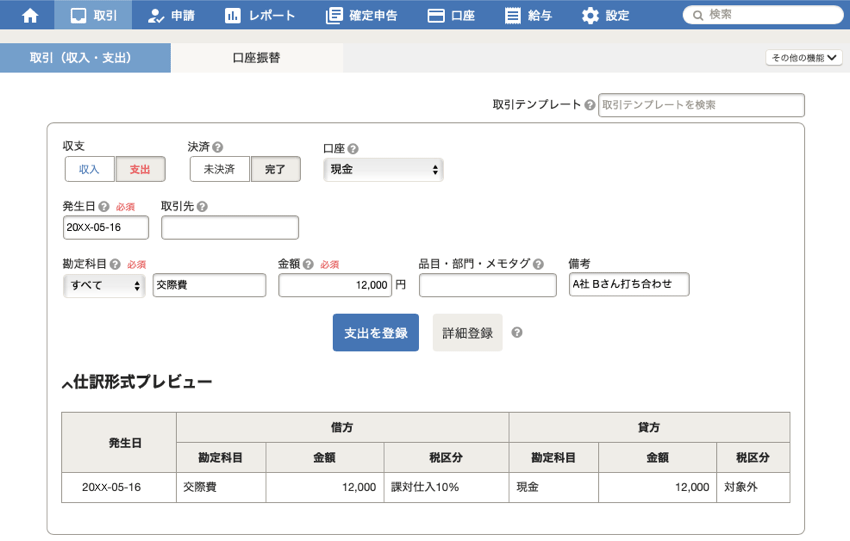Set settlement status to 未決済
The width and height of the screenshot is (850, 541).
pyautogui.click(x=219, y=169)
